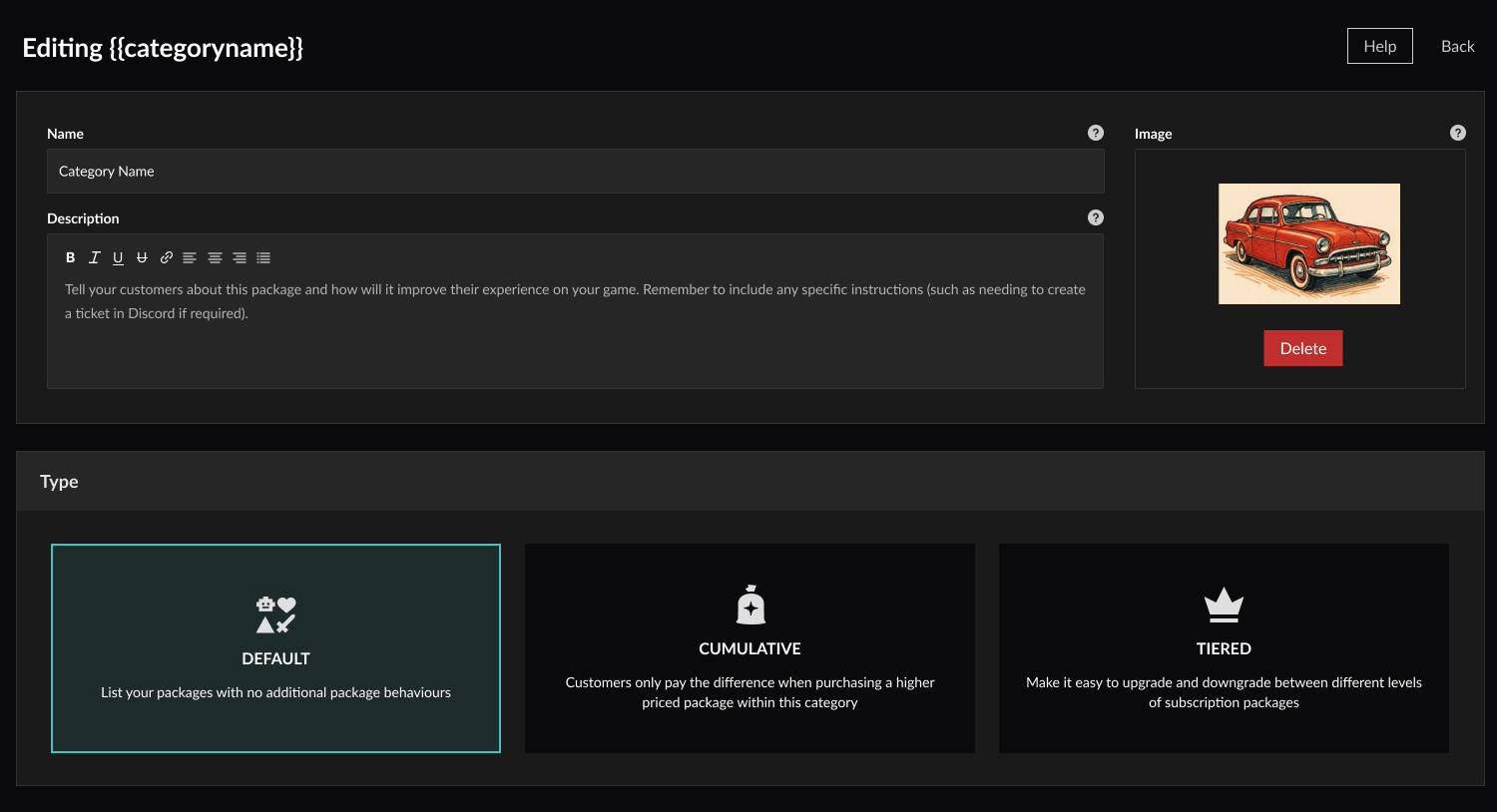Toggle bold formatting in description editor
Screen dimensions: 1497x812
coord(70,257)
